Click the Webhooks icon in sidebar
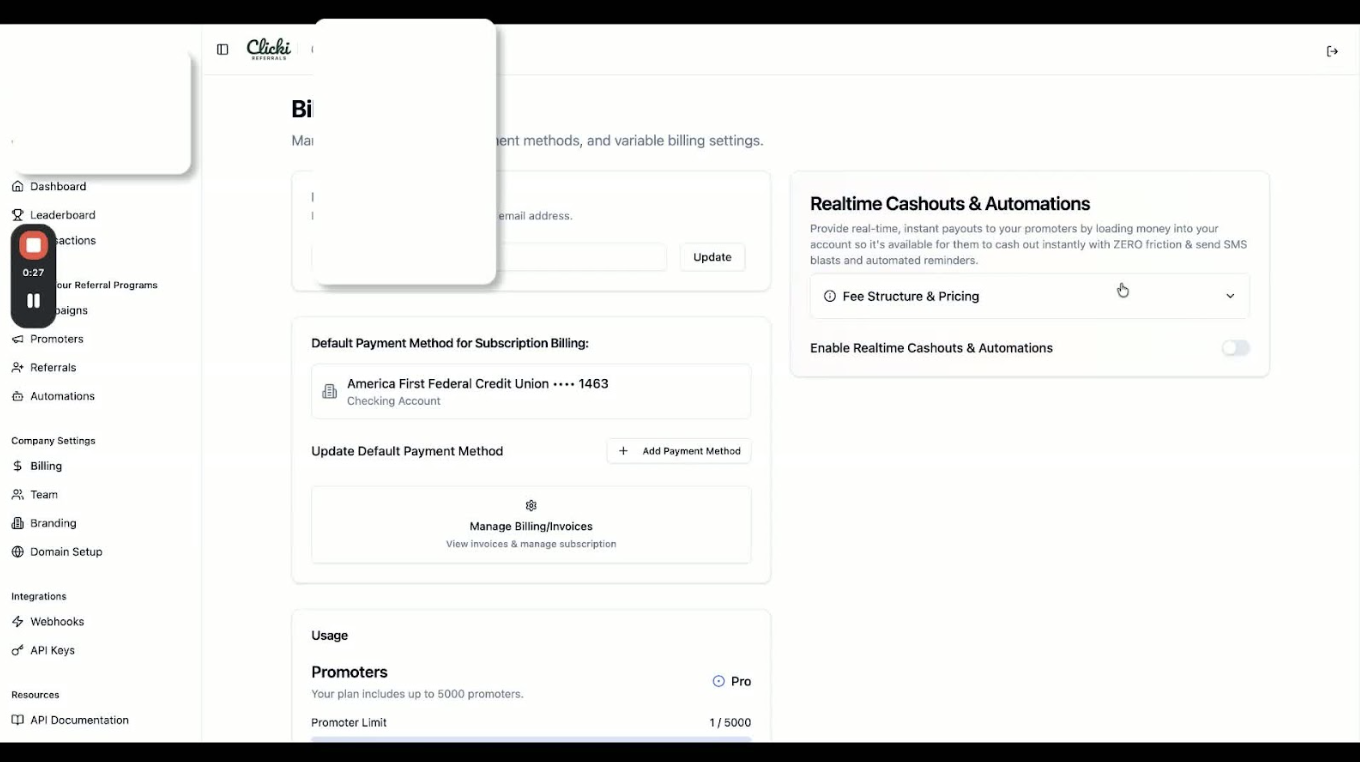 pyautogui.click(x=17, y=622)
